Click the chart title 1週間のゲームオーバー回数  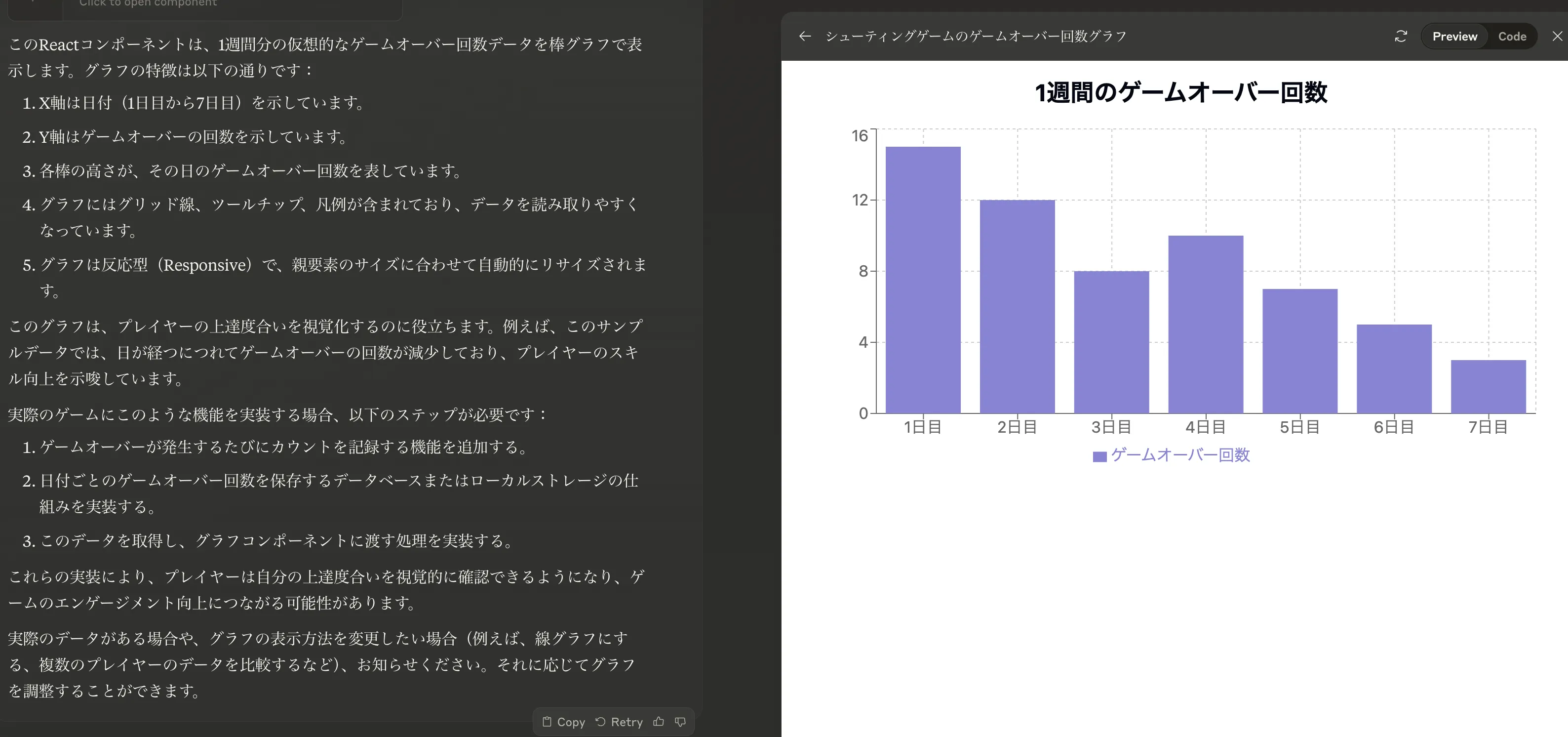(1181, 92)
